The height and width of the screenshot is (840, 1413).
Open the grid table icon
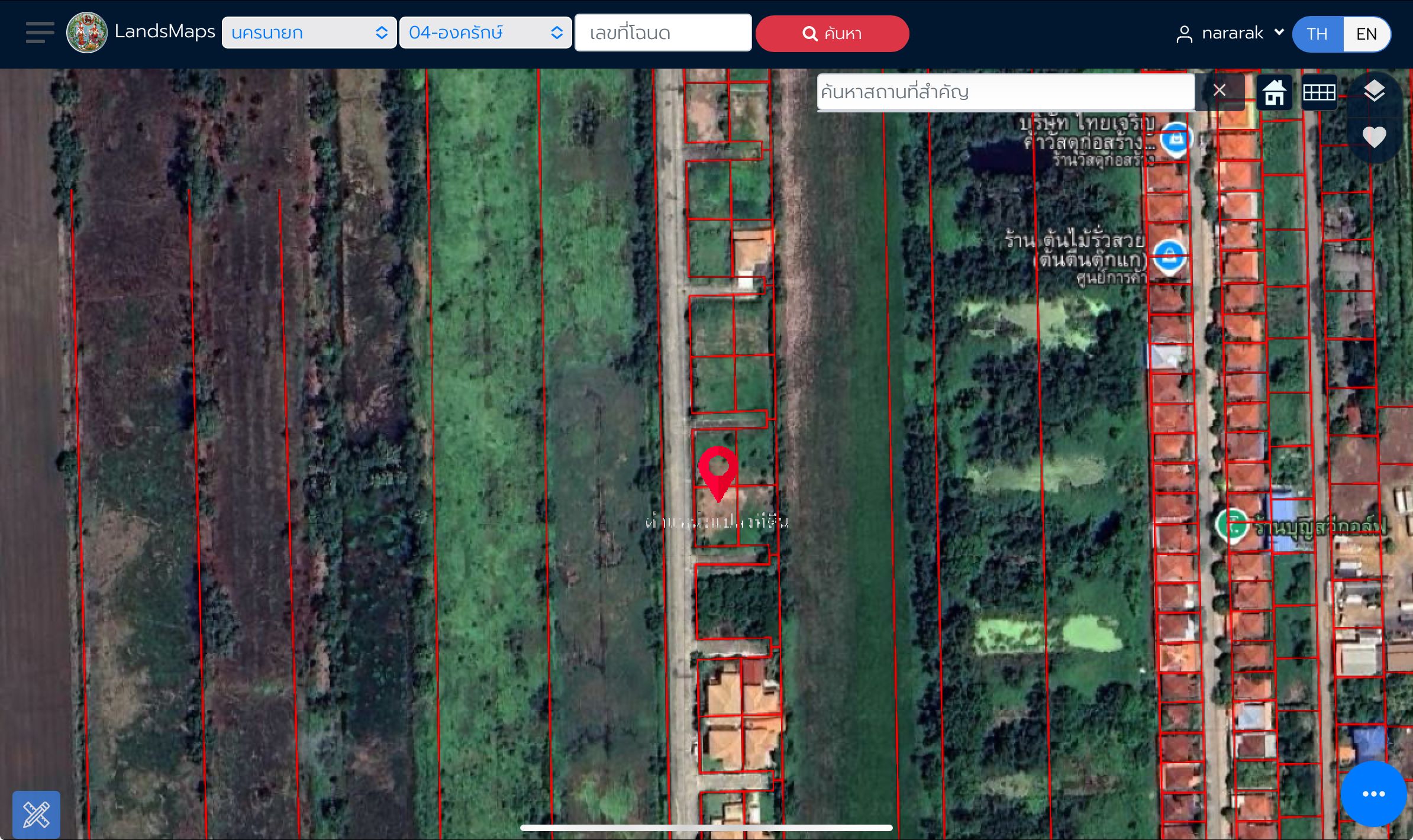[x=1319, y=92]
